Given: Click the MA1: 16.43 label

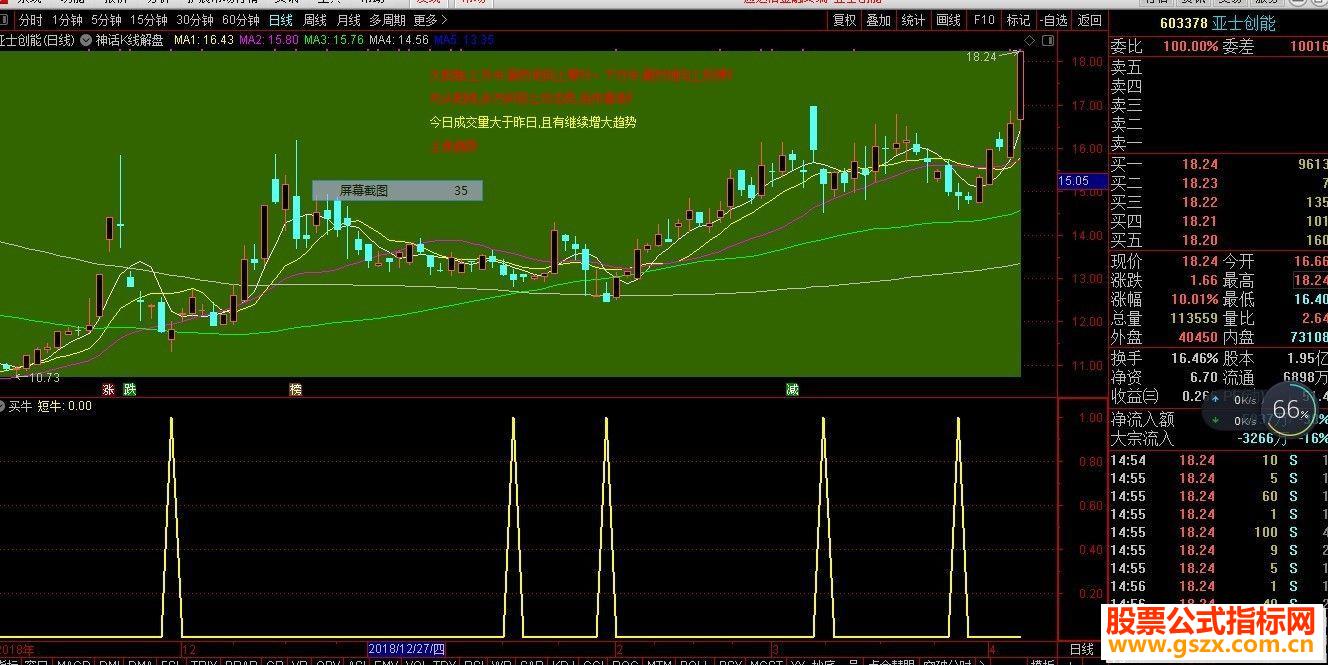Looking at the screenshot, I should (204, 40).
